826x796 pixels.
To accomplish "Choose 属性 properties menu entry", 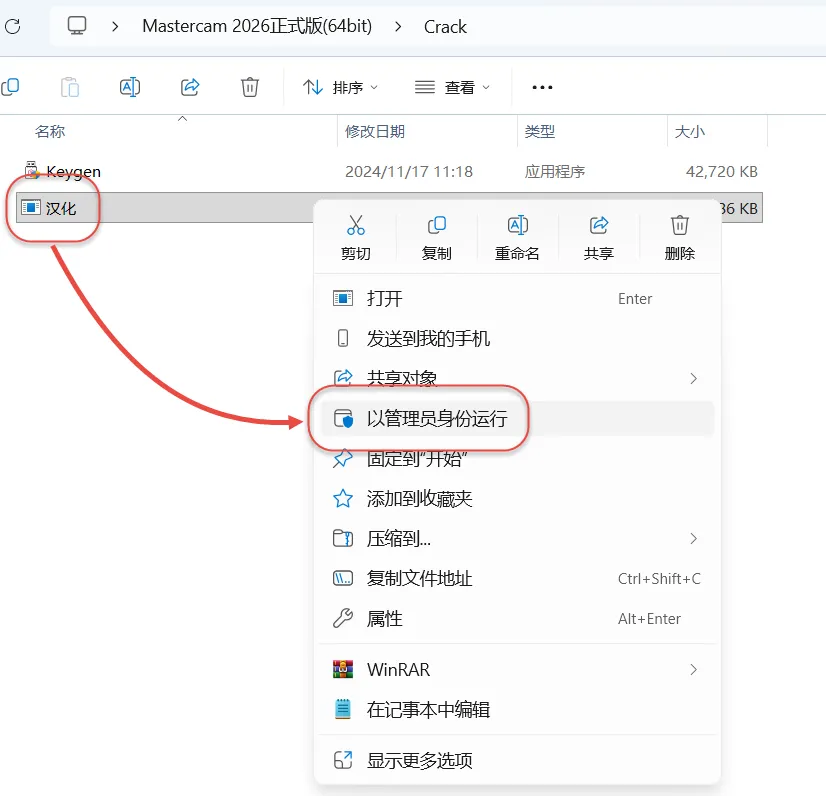I will pyautogui.click(x=517, y=618).
